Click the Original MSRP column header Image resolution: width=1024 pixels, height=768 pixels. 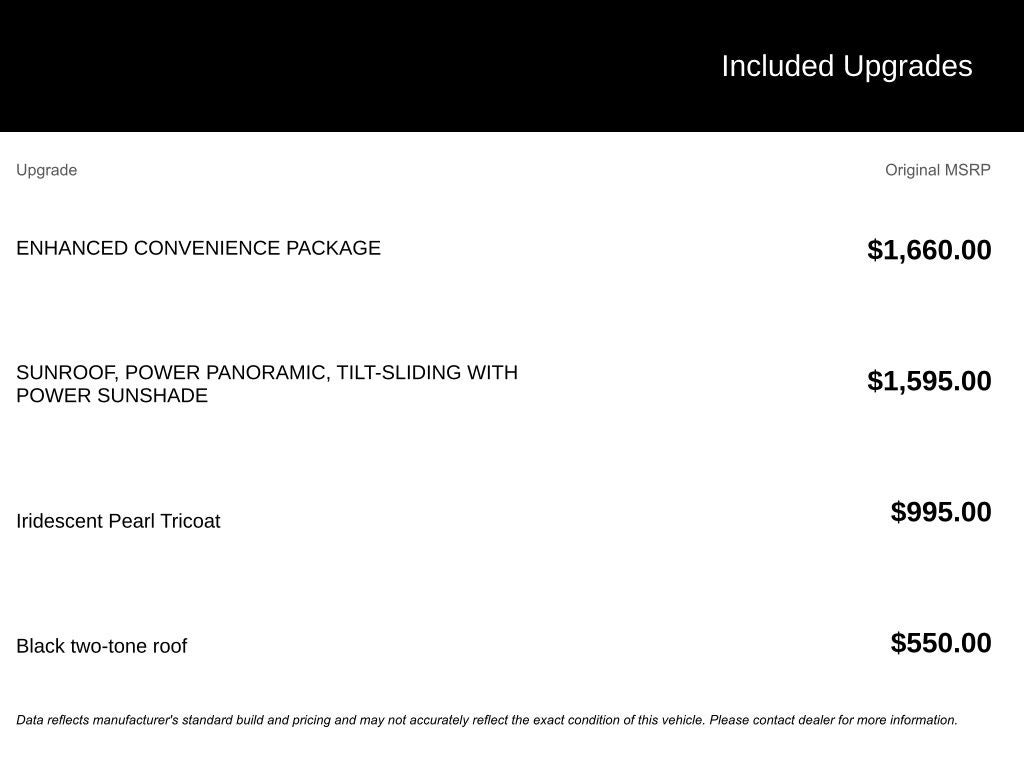(x=937, y=170)
